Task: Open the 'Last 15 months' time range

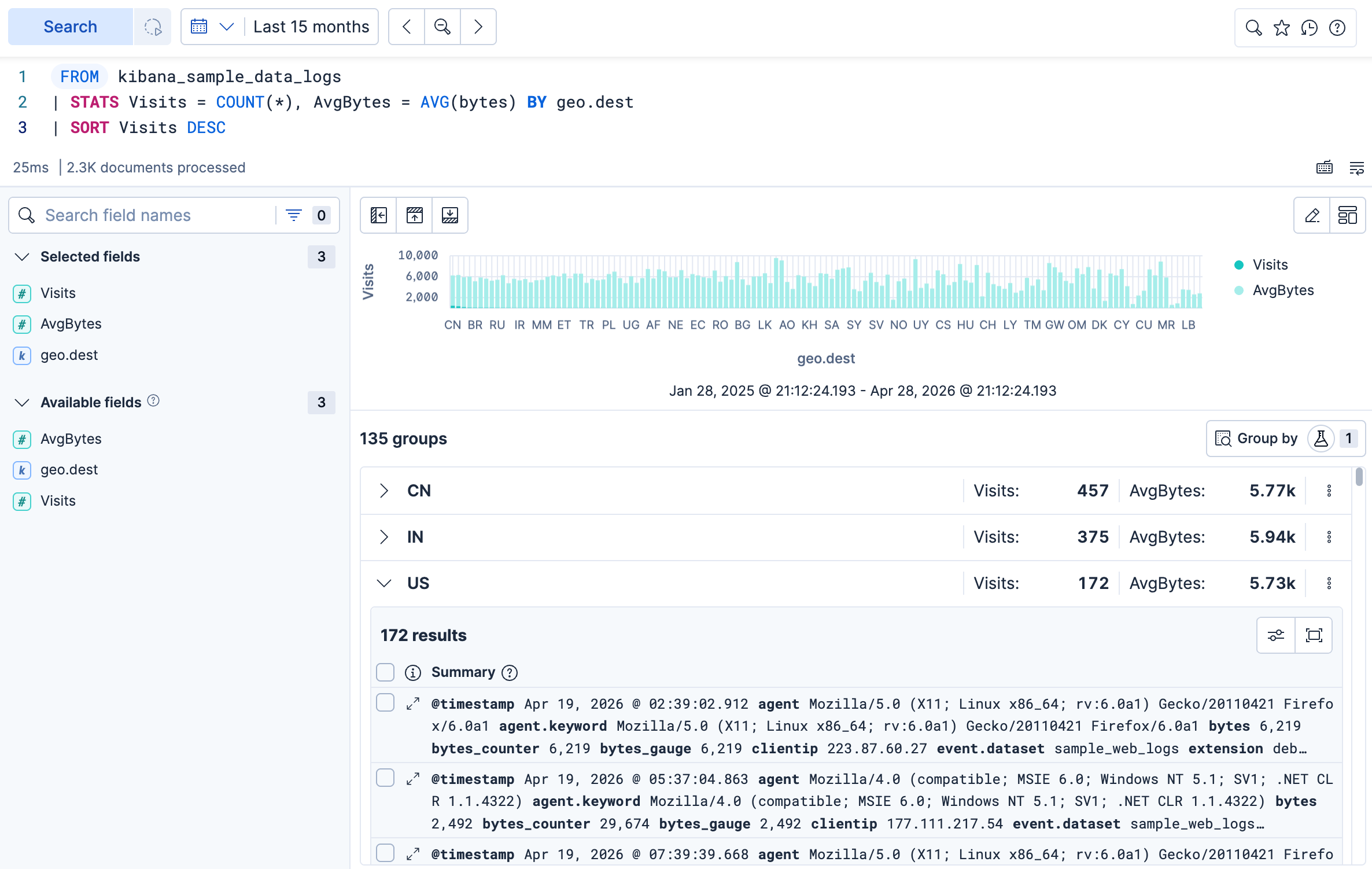Action: [x=311, y=27]
